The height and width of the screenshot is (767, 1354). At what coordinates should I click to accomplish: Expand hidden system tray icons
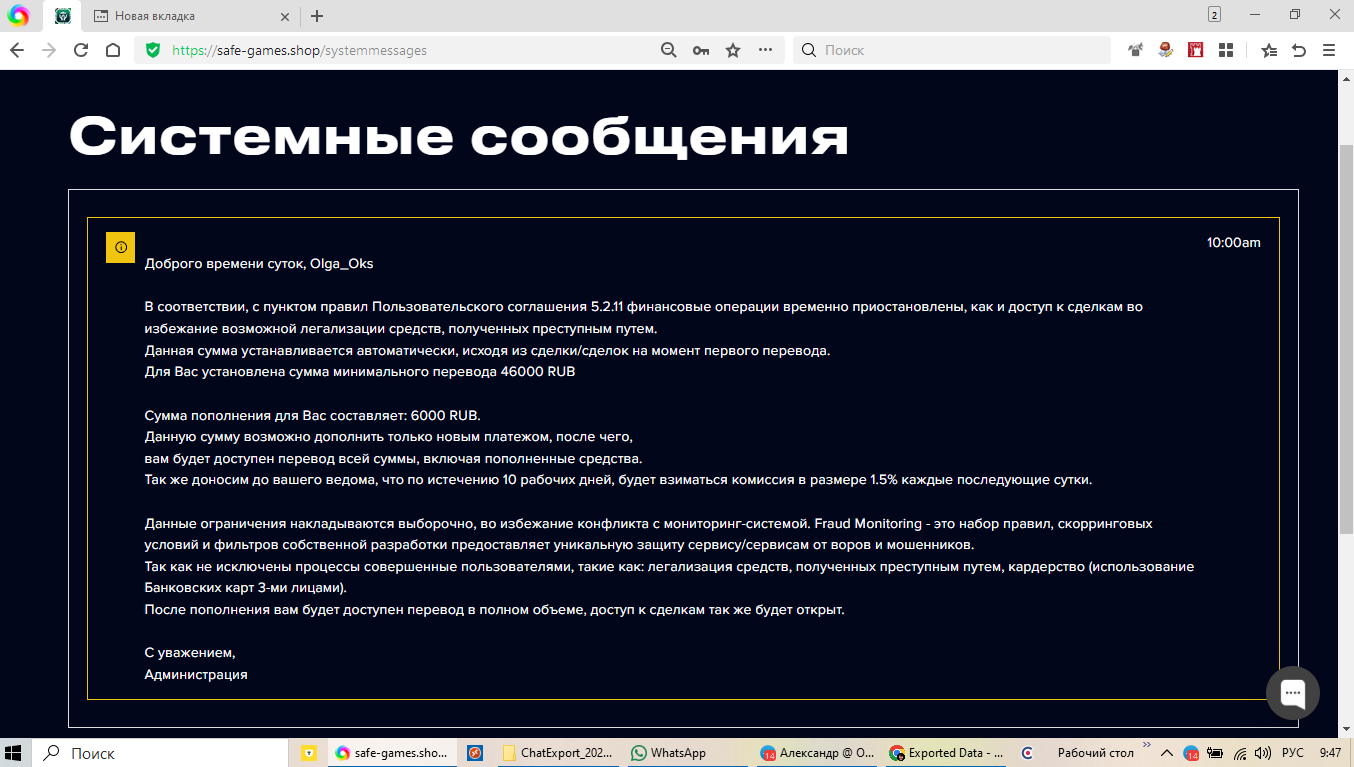click(x=1165, y=753)
